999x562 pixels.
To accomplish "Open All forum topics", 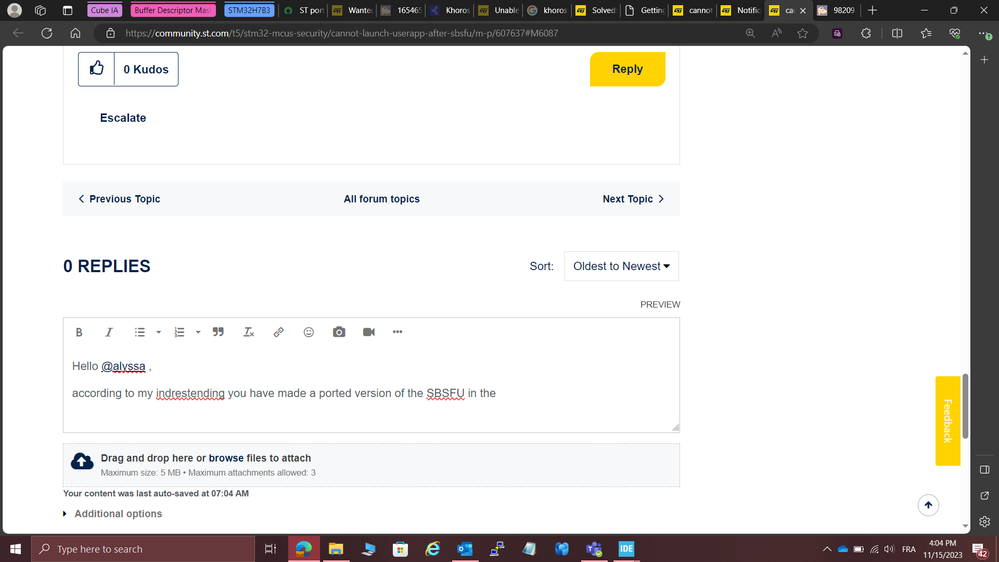I will pyautogui.click(x=382, y=199).
